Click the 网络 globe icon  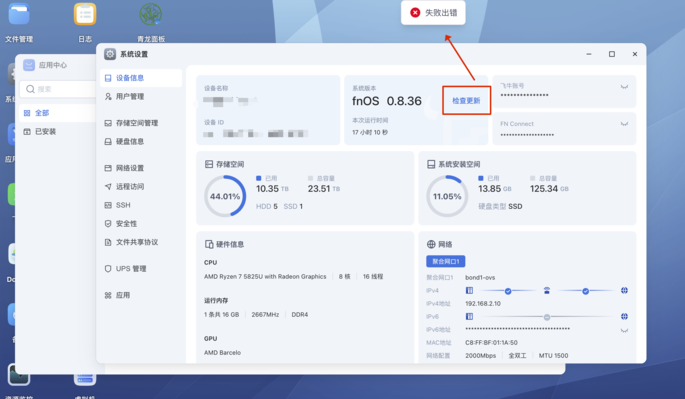click(x=431, y=244)
